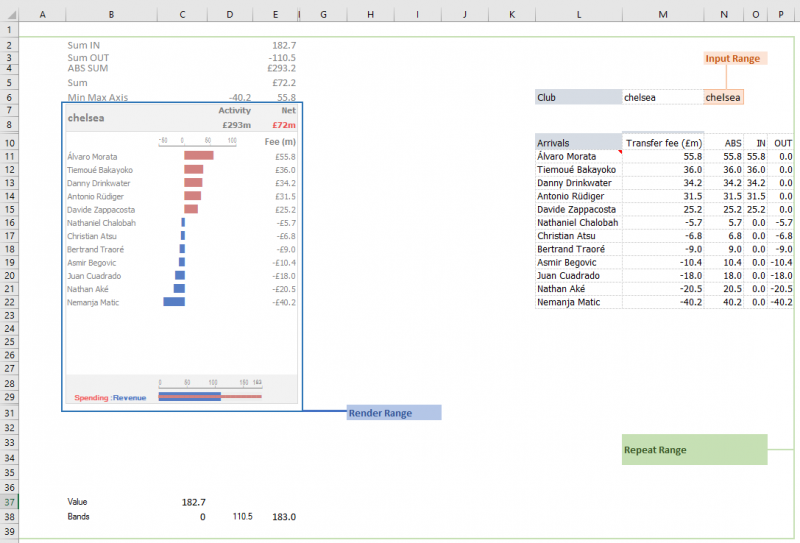Click the club input cell containing chelsea

click(x=660, y=97)
